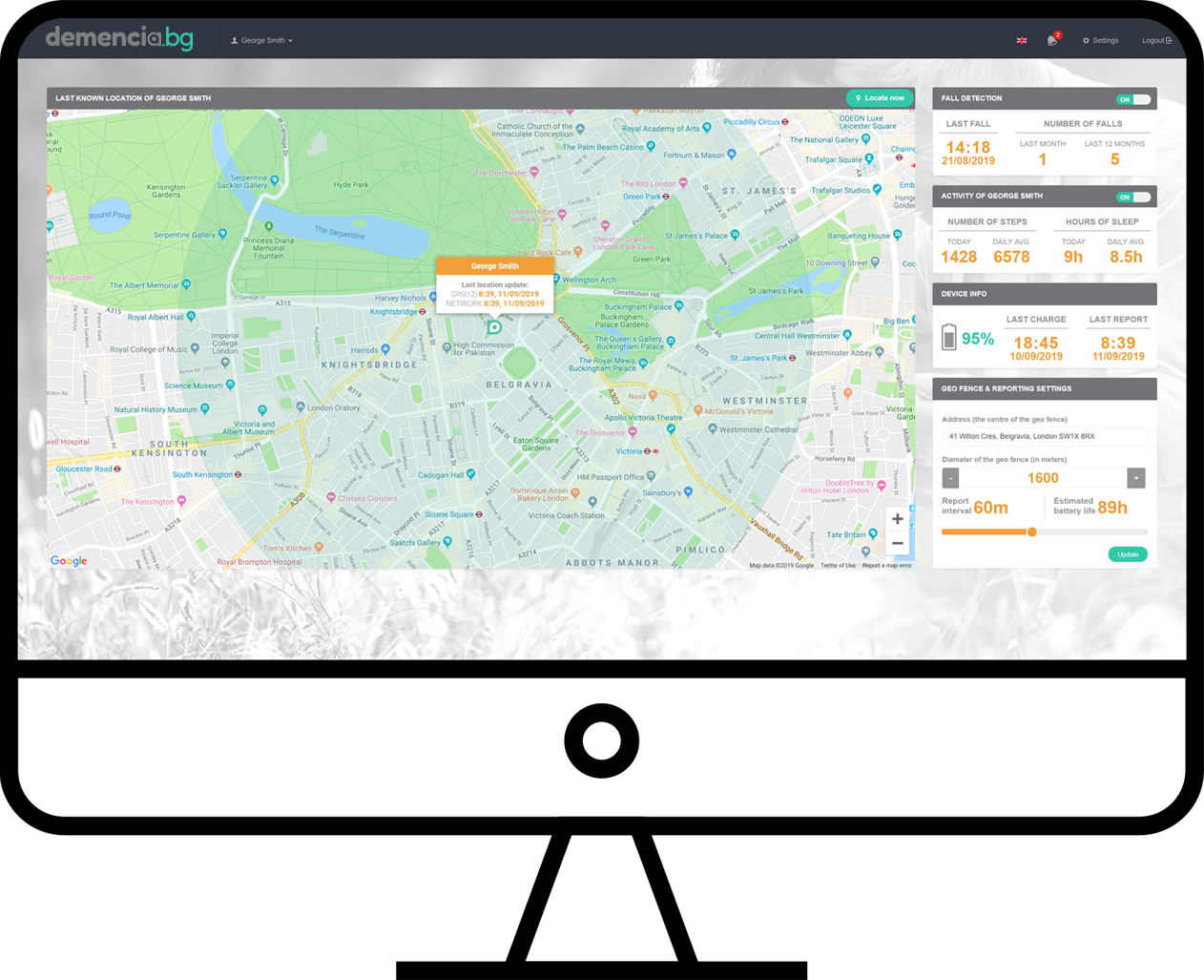Click the Google logo on the map

[69, 561]
